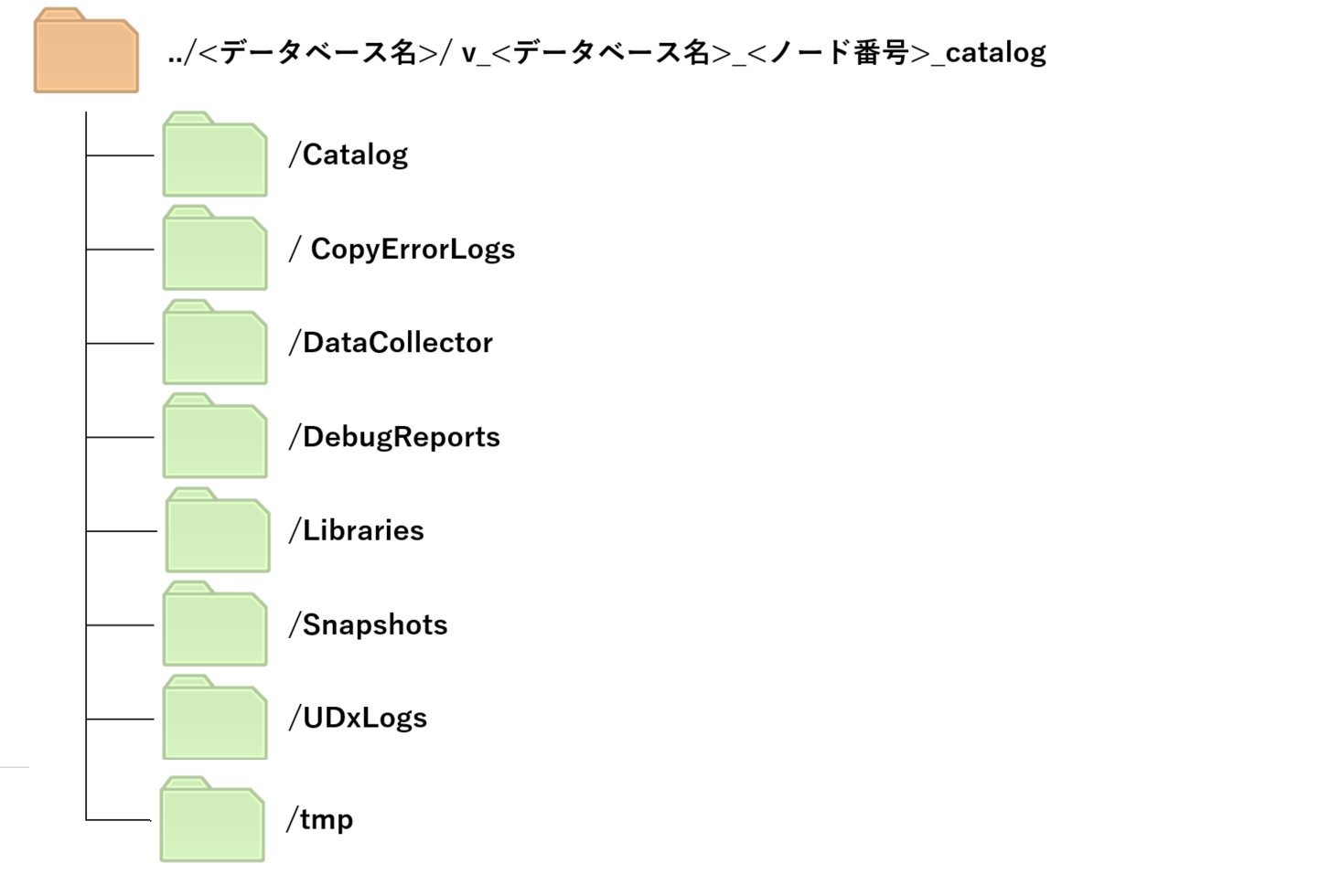
Task: Click the / CopyErrorLogs label
Action: pyautogui.click(x=402, y=250)
